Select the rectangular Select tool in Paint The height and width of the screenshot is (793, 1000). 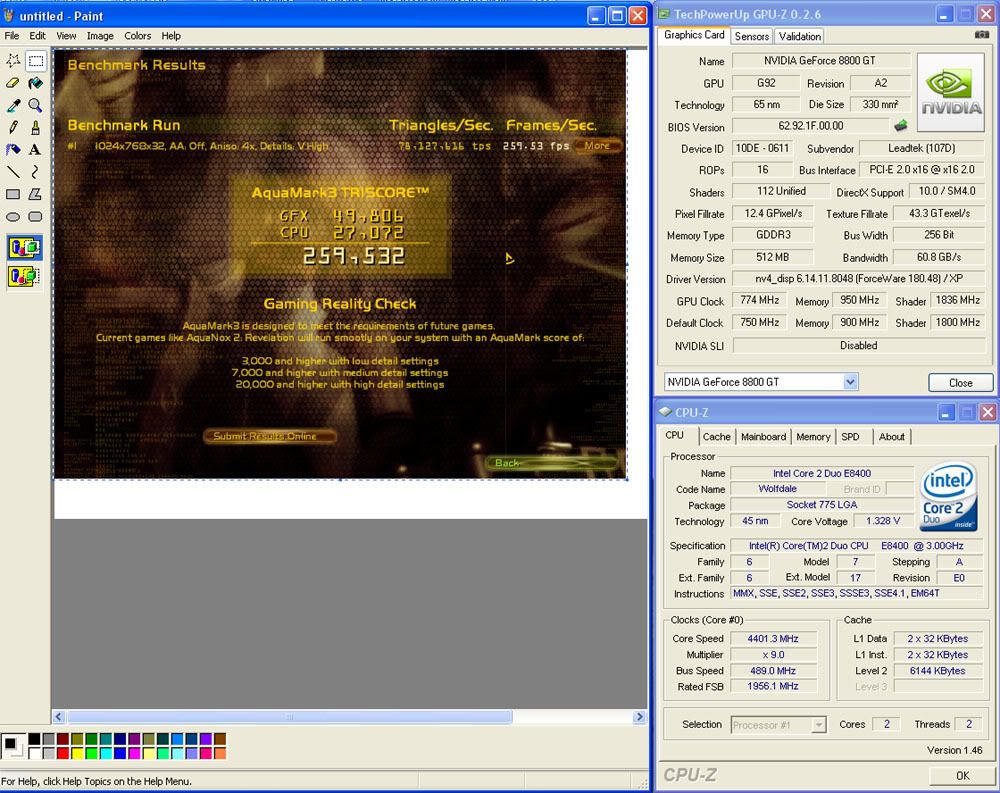36,61
